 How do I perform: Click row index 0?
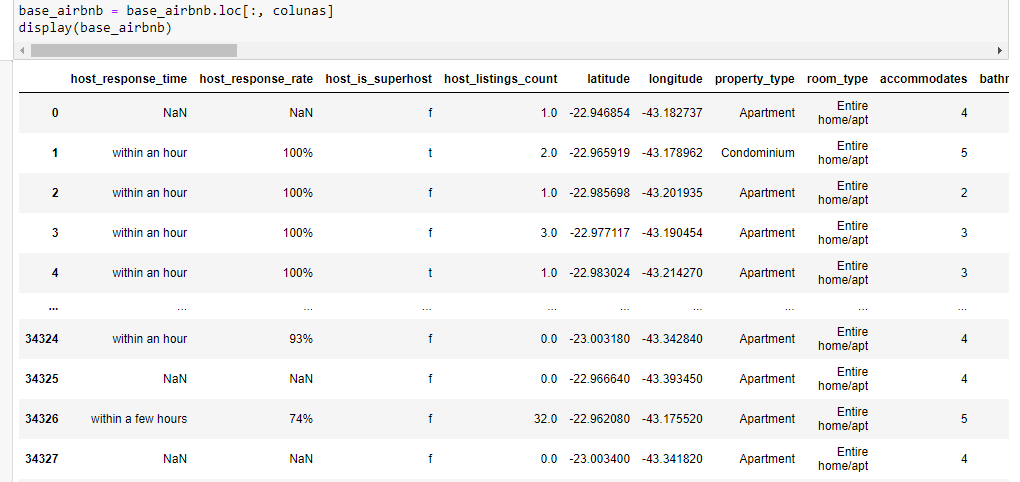(55, 113)
